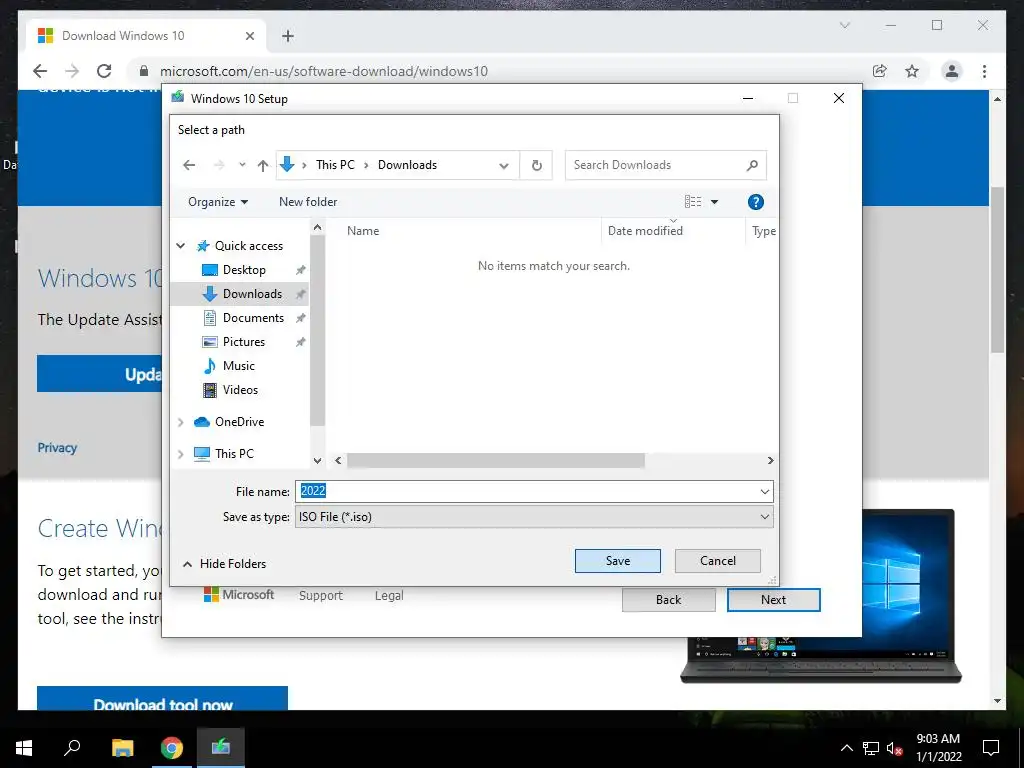Expand the This PC tree node
This screenshot has height=768, width=1024.
pos(181,454)
